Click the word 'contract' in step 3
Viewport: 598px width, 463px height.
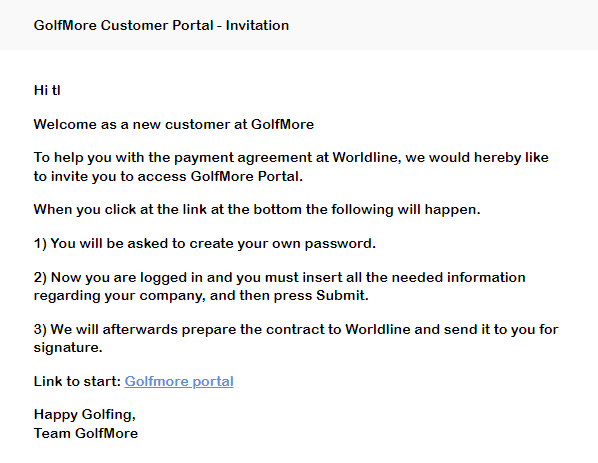(x=291, y=330)
